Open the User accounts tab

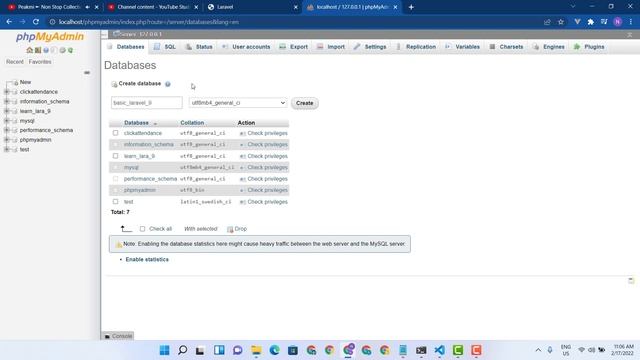pyautogui.click(x=247, y=47)
